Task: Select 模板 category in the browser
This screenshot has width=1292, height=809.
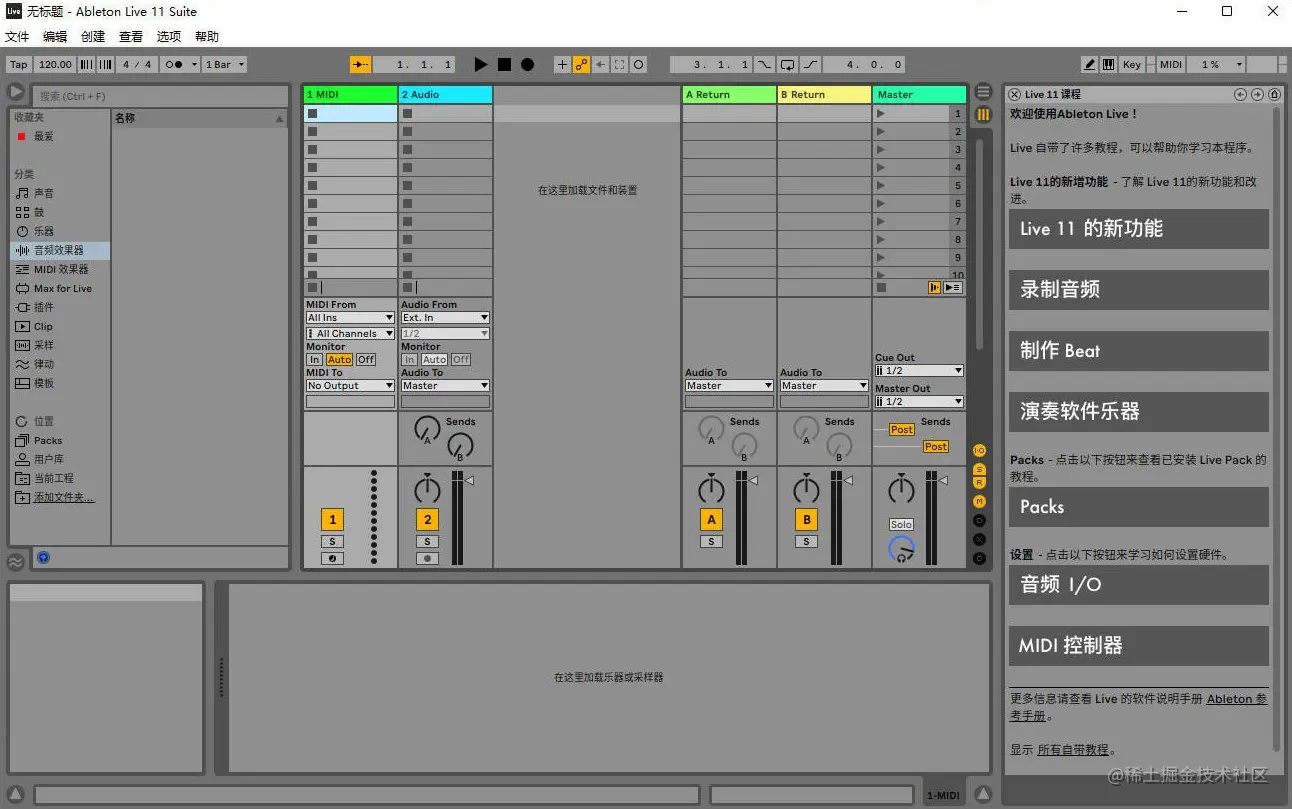Action: coord(59,383)
